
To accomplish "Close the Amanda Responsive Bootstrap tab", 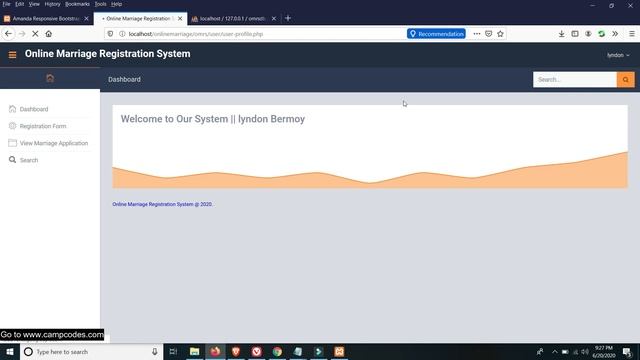I will [86, 19].
